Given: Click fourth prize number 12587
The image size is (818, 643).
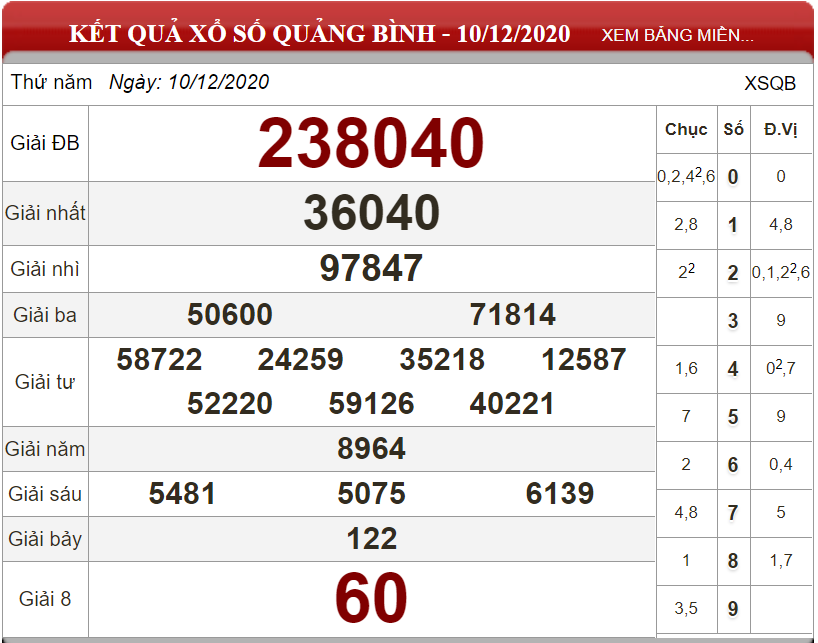Looking at the screenshot, I should (x=584, y=359).
